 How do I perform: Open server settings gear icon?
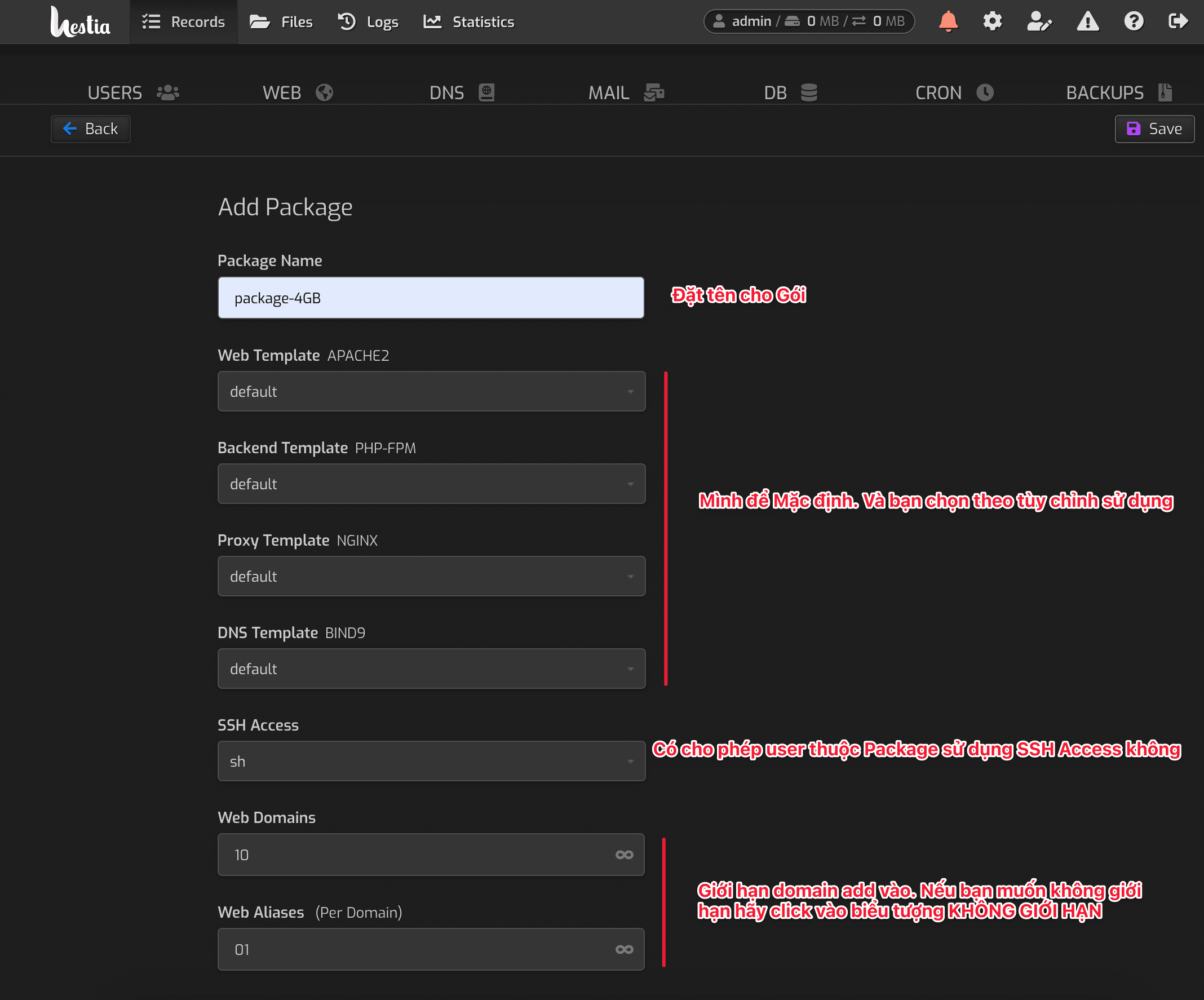coord(993,22)
